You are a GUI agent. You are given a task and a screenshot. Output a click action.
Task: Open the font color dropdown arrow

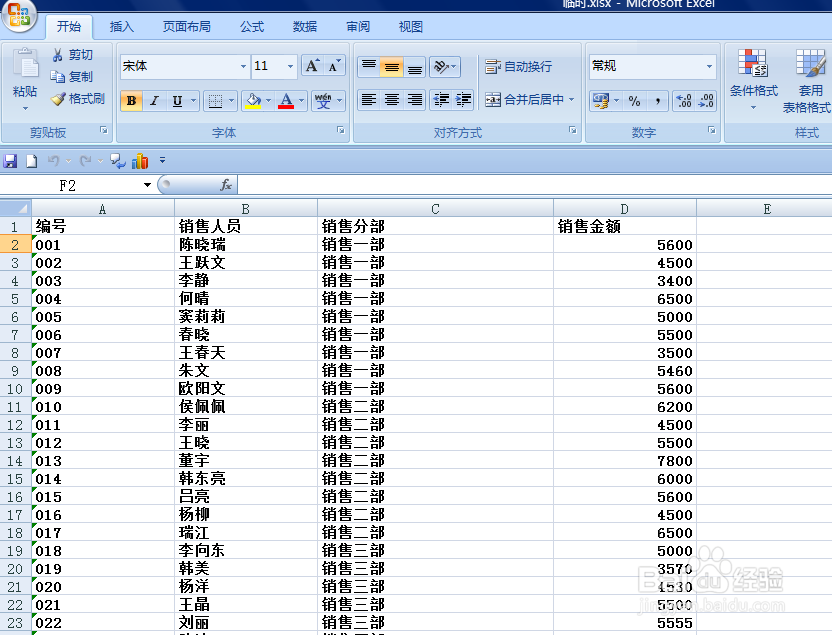301,100
